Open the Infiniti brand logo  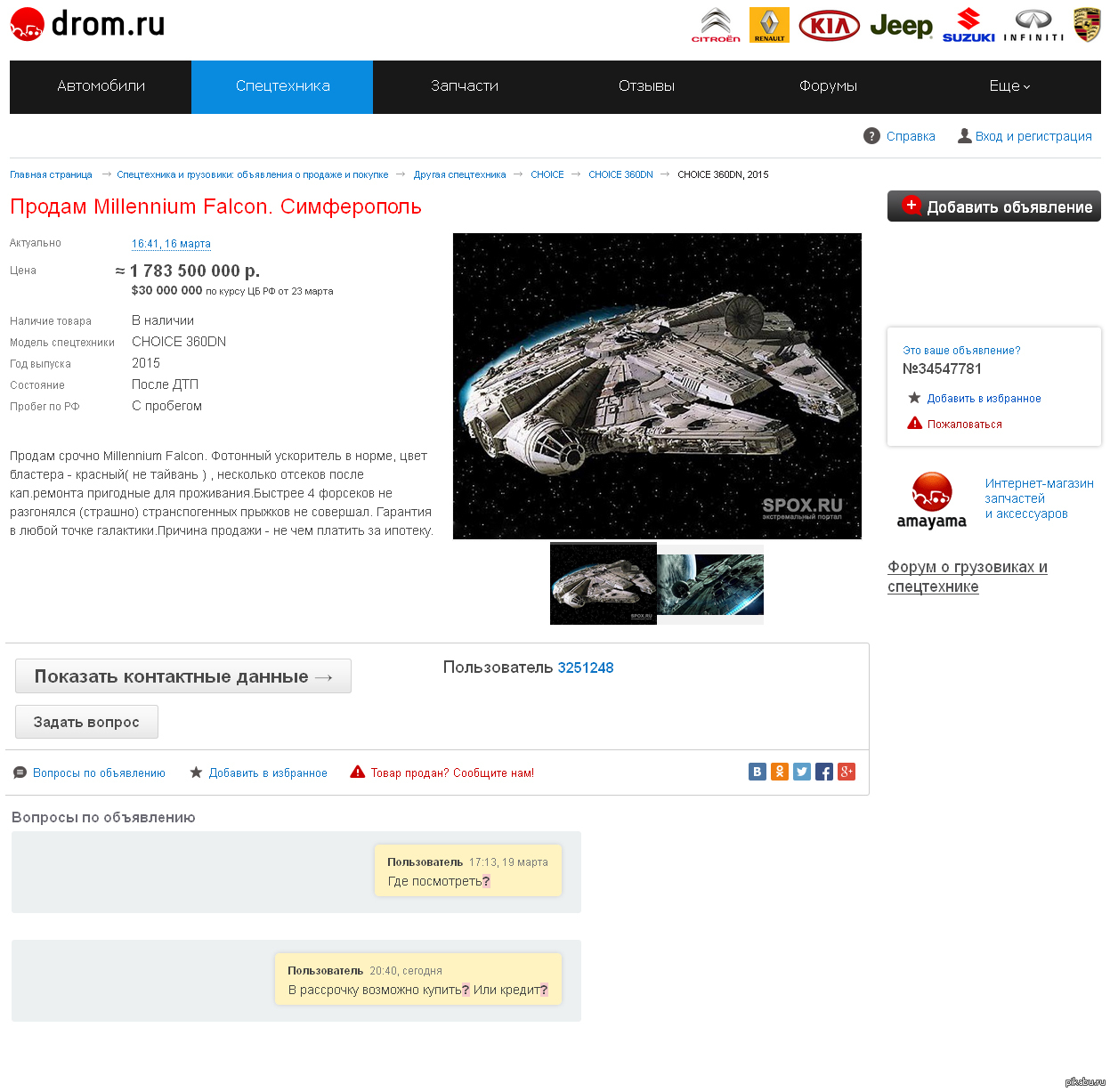[1033, 26]
